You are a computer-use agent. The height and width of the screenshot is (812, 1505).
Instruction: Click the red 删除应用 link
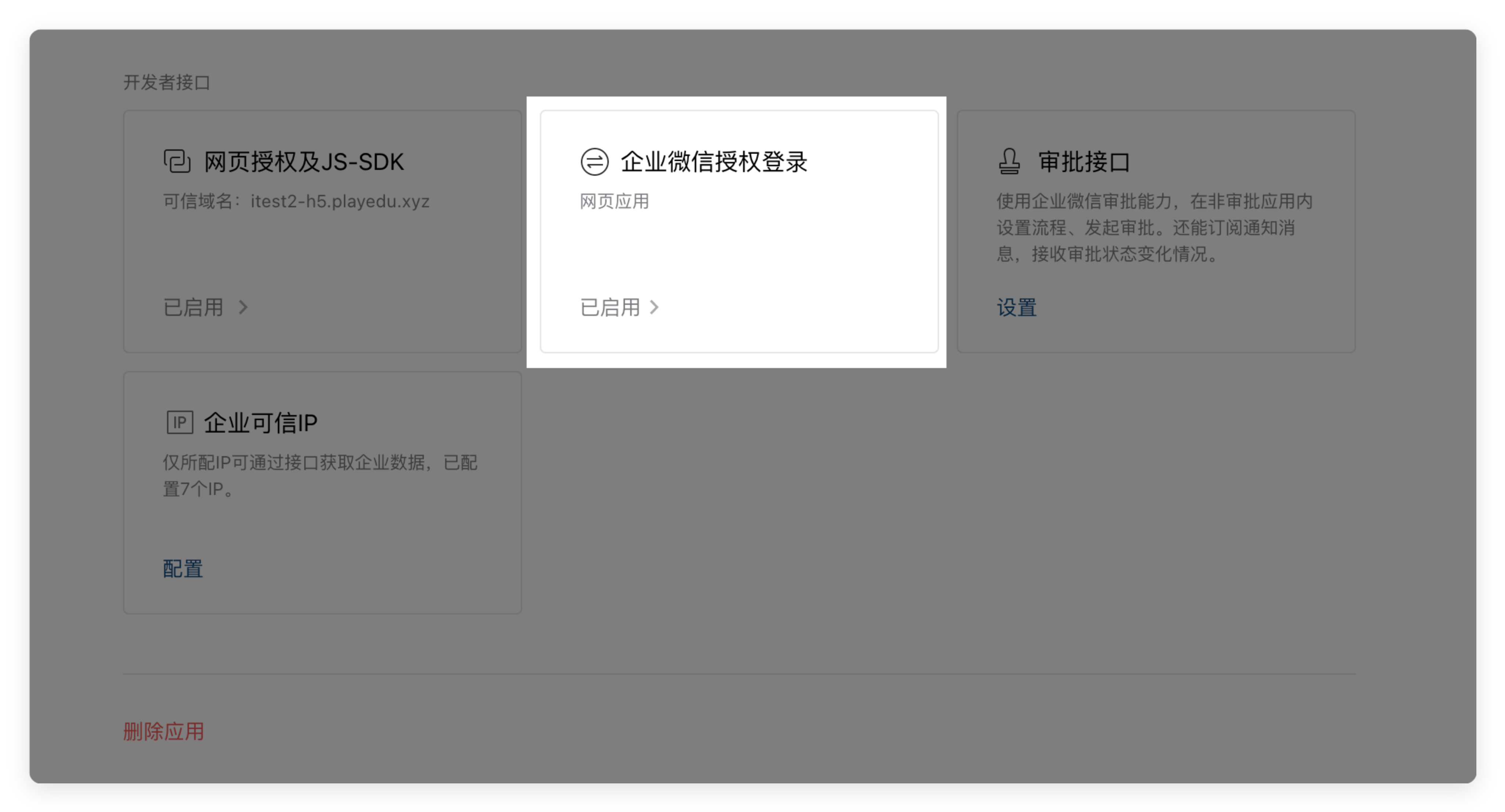tap(164, 731)
